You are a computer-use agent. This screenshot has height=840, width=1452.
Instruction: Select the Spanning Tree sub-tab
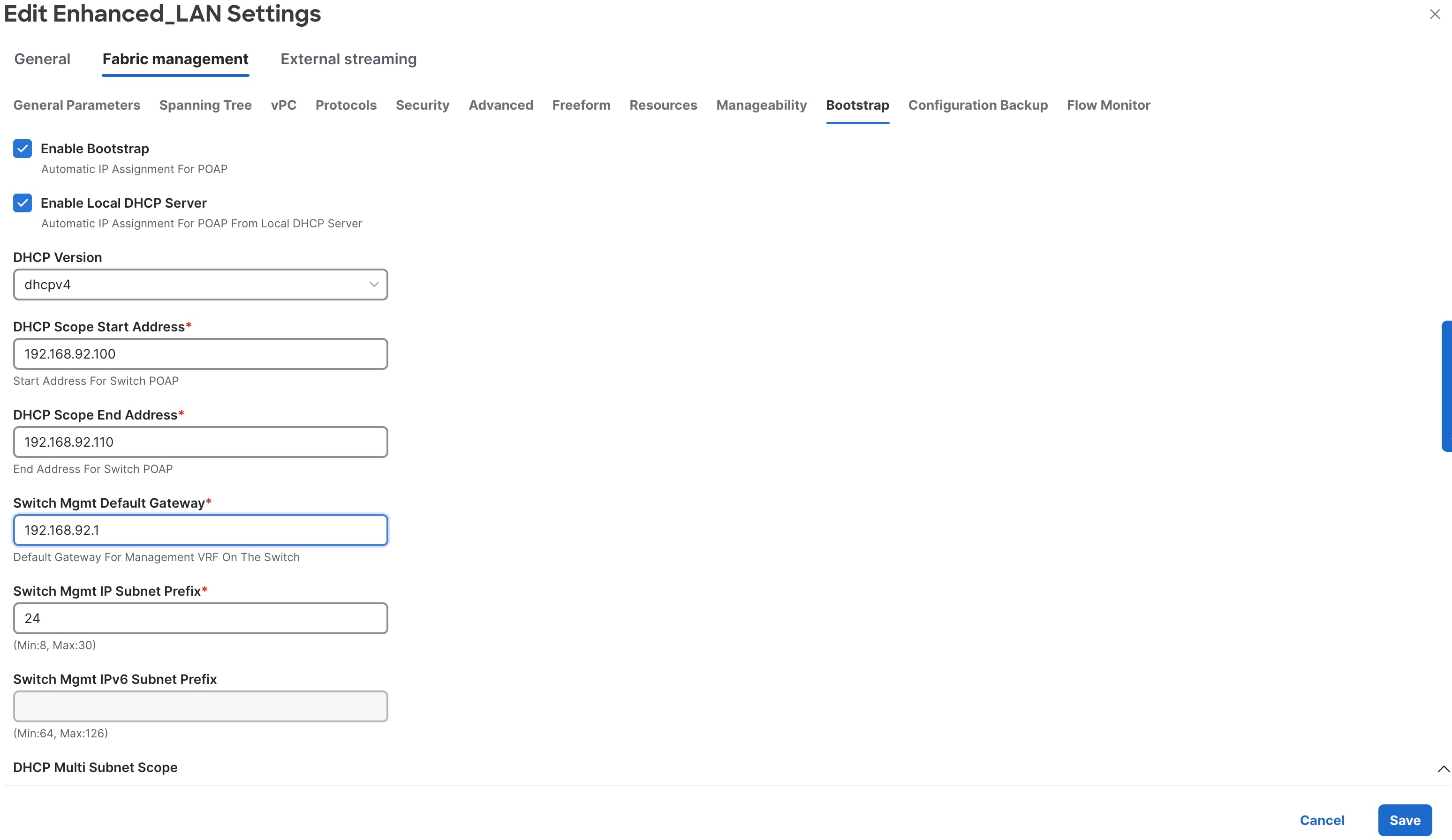pyautogui.click(x=205, y=105)
